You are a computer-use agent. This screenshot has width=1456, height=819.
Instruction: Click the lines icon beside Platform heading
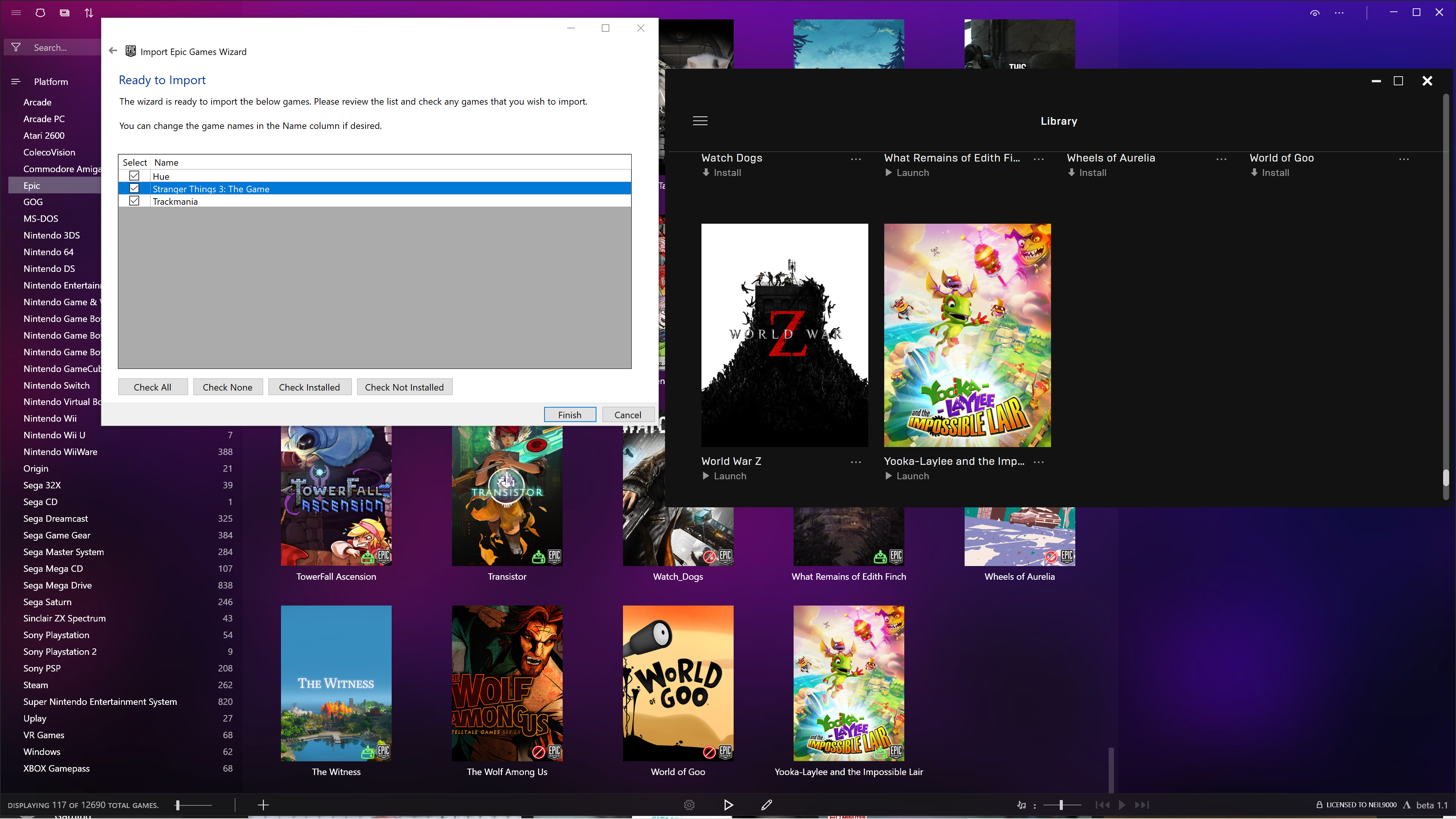(16, 82)
